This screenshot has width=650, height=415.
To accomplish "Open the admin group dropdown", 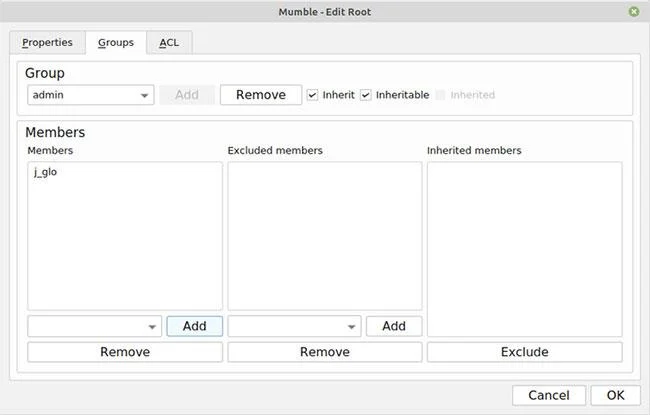I will [91, 95].
